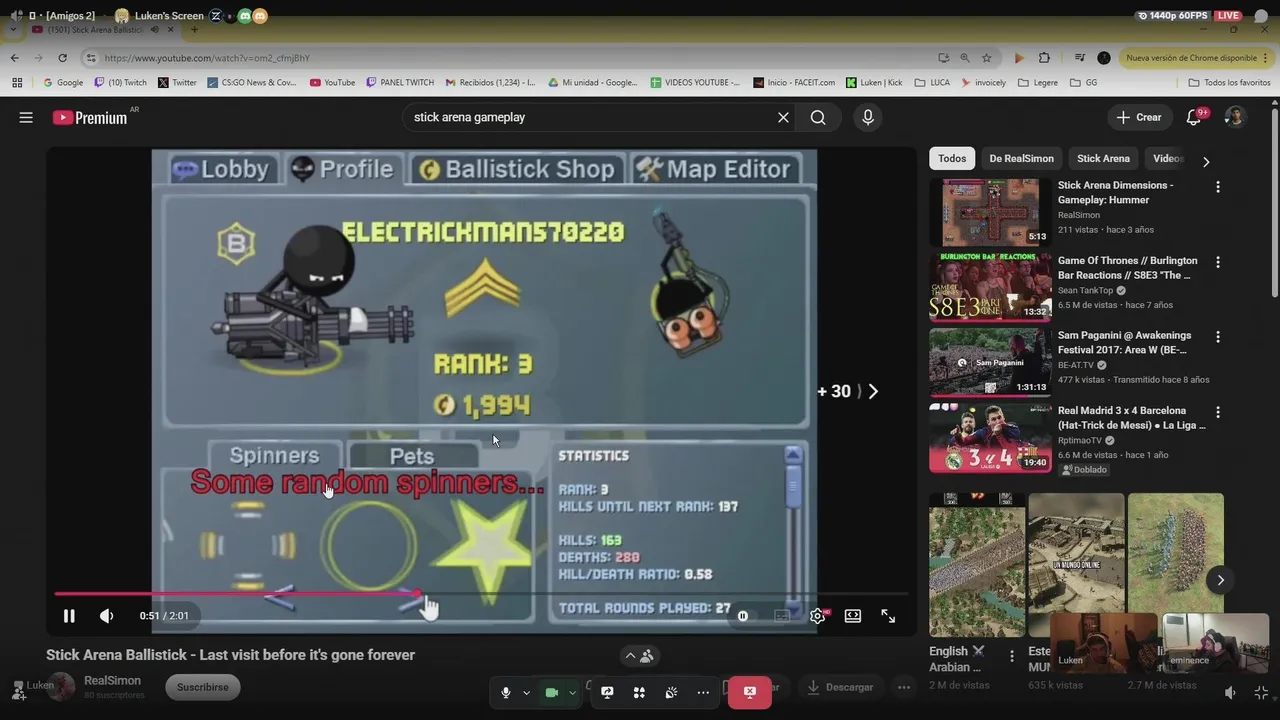1280x720 pixels.
Task: Open more actions ellipsis beside Descargar
Action: (x=904, y=687)
